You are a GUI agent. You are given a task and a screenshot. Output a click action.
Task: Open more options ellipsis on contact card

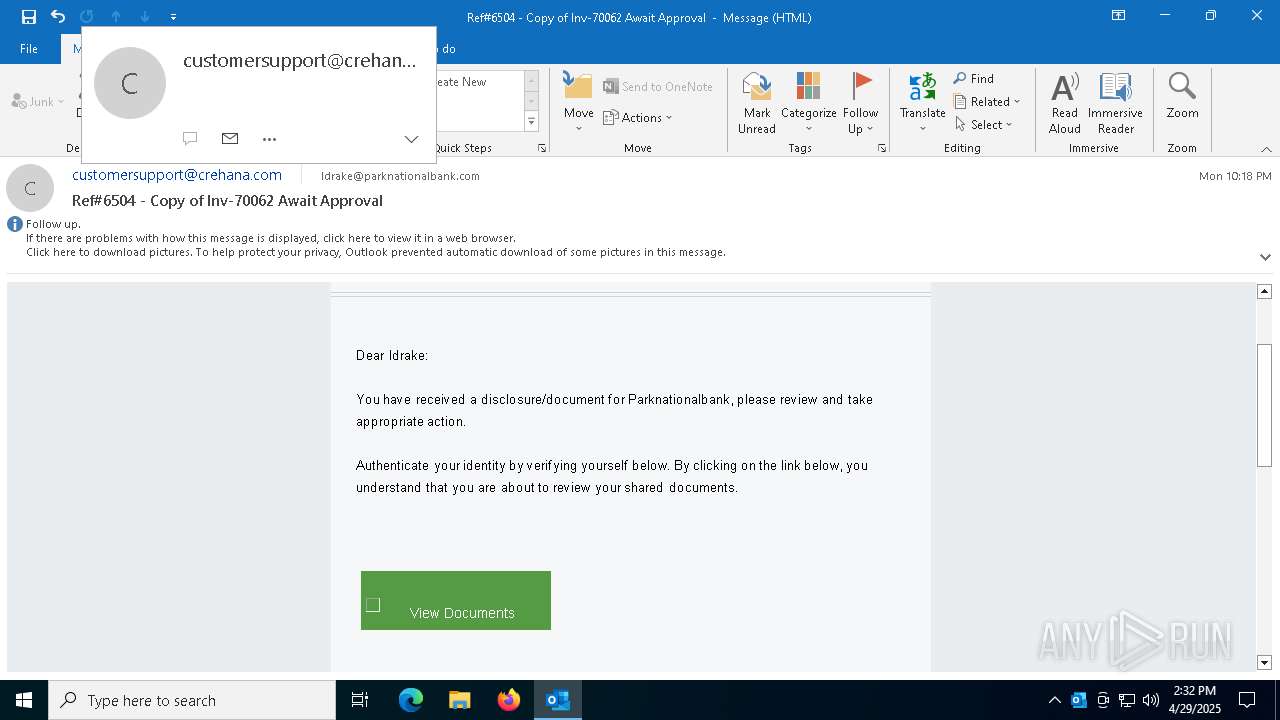(x=269, y=139)
